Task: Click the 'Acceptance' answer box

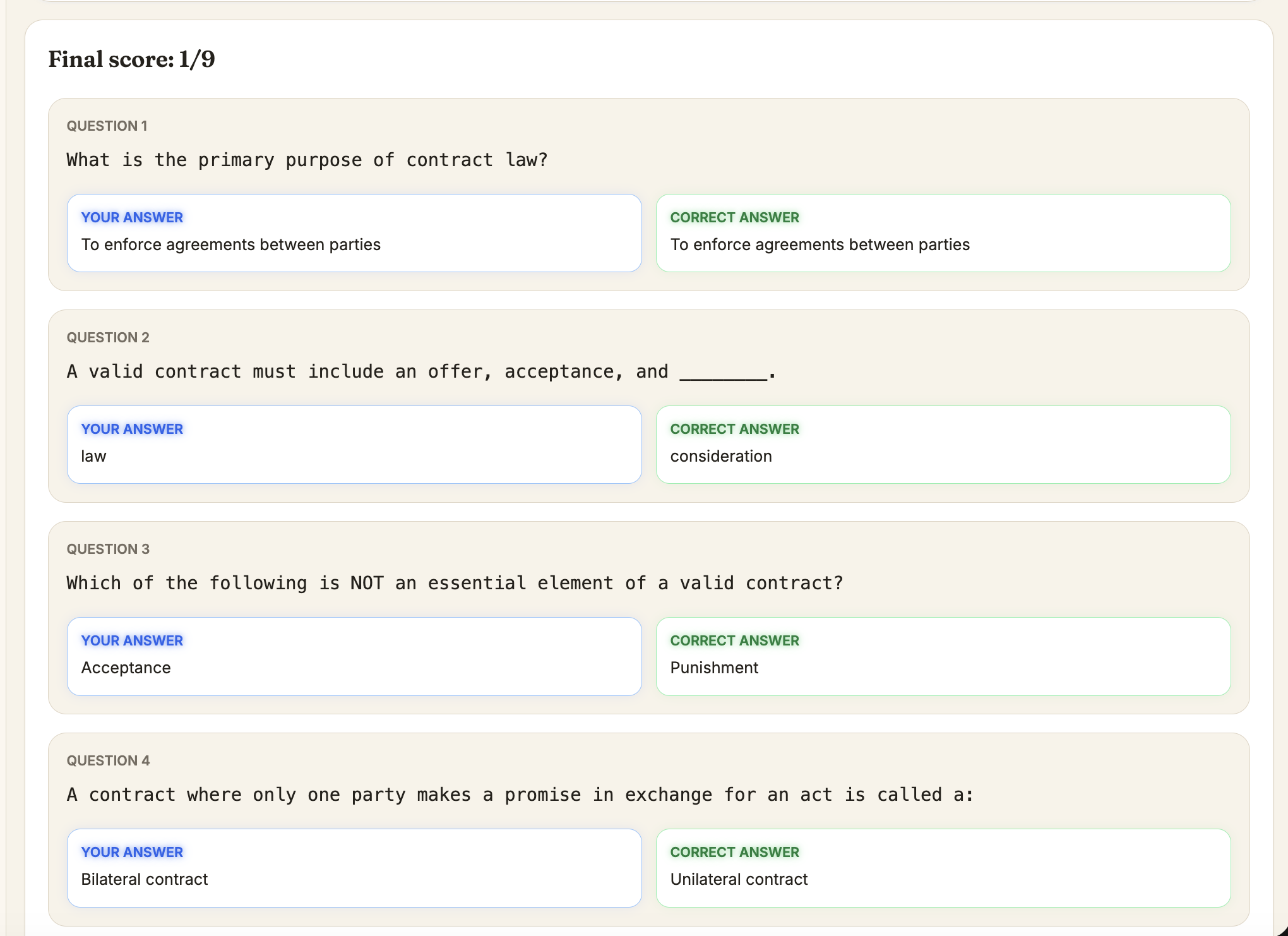Action: click(354, 656)
